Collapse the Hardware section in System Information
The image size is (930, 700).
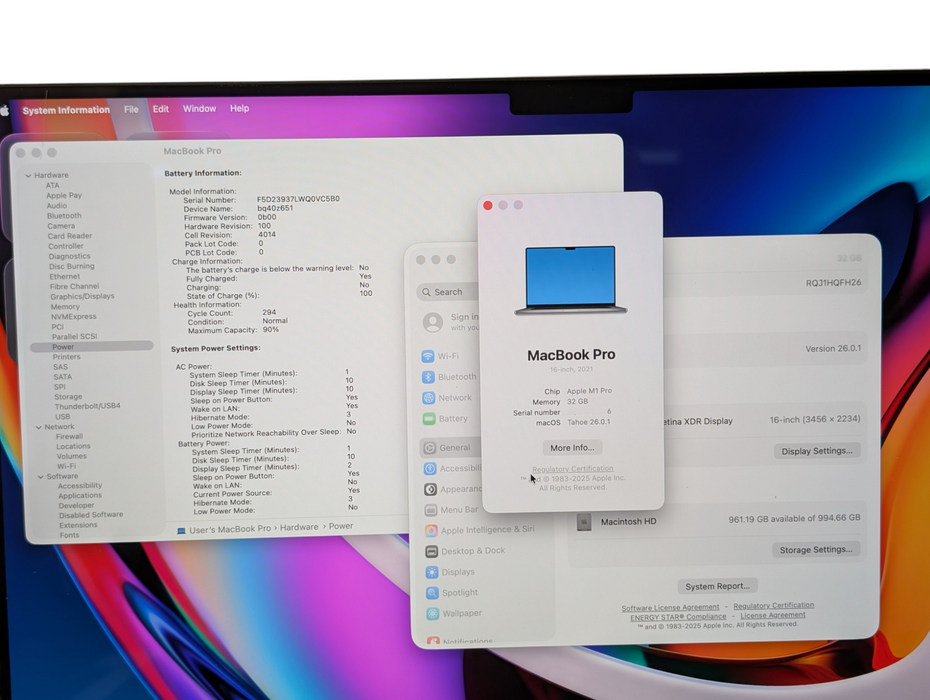coord(28,176)
